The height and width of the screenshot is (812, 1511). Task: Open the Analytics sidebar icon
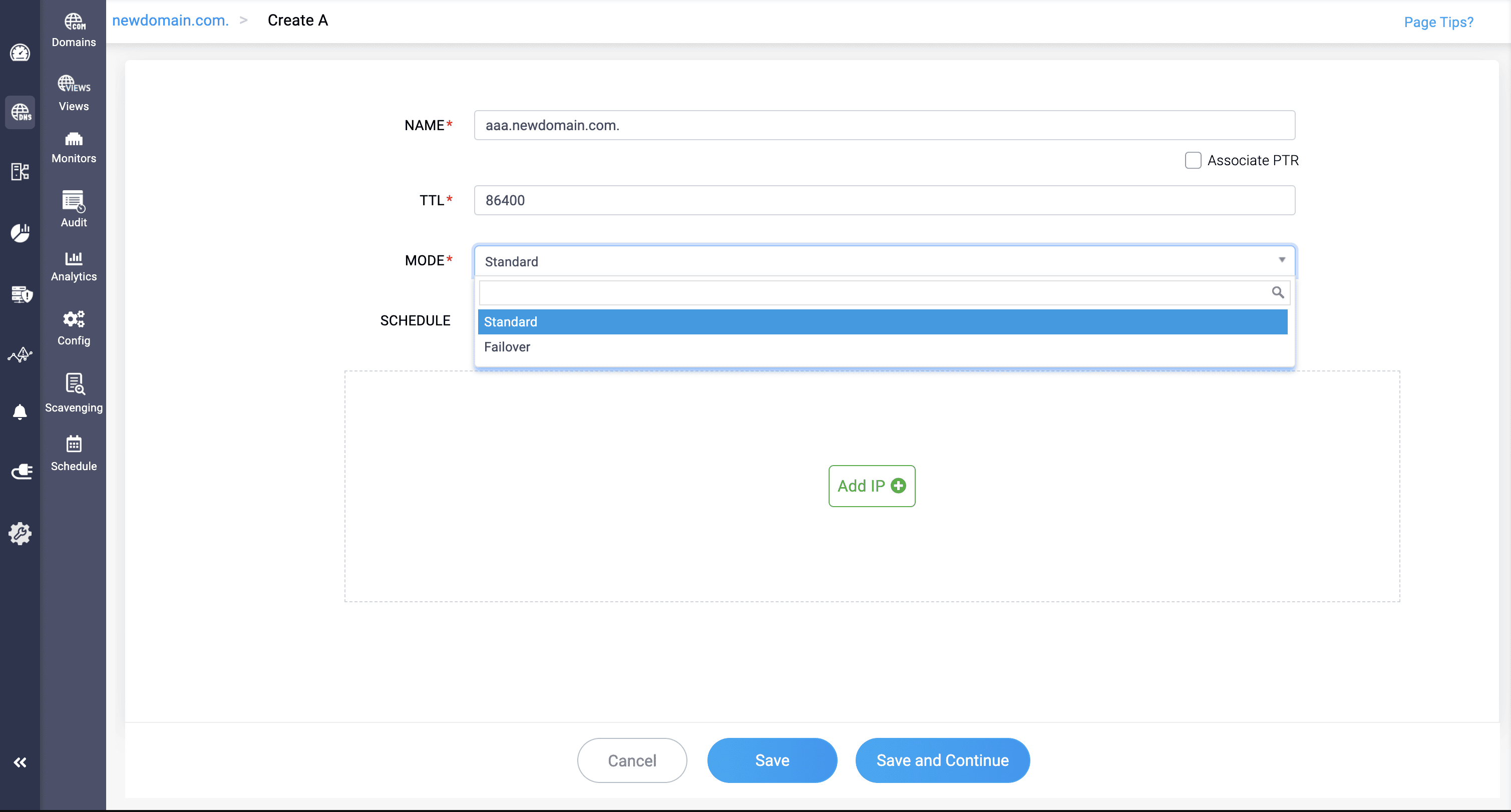pyautogui.click(x=73, y=258)
